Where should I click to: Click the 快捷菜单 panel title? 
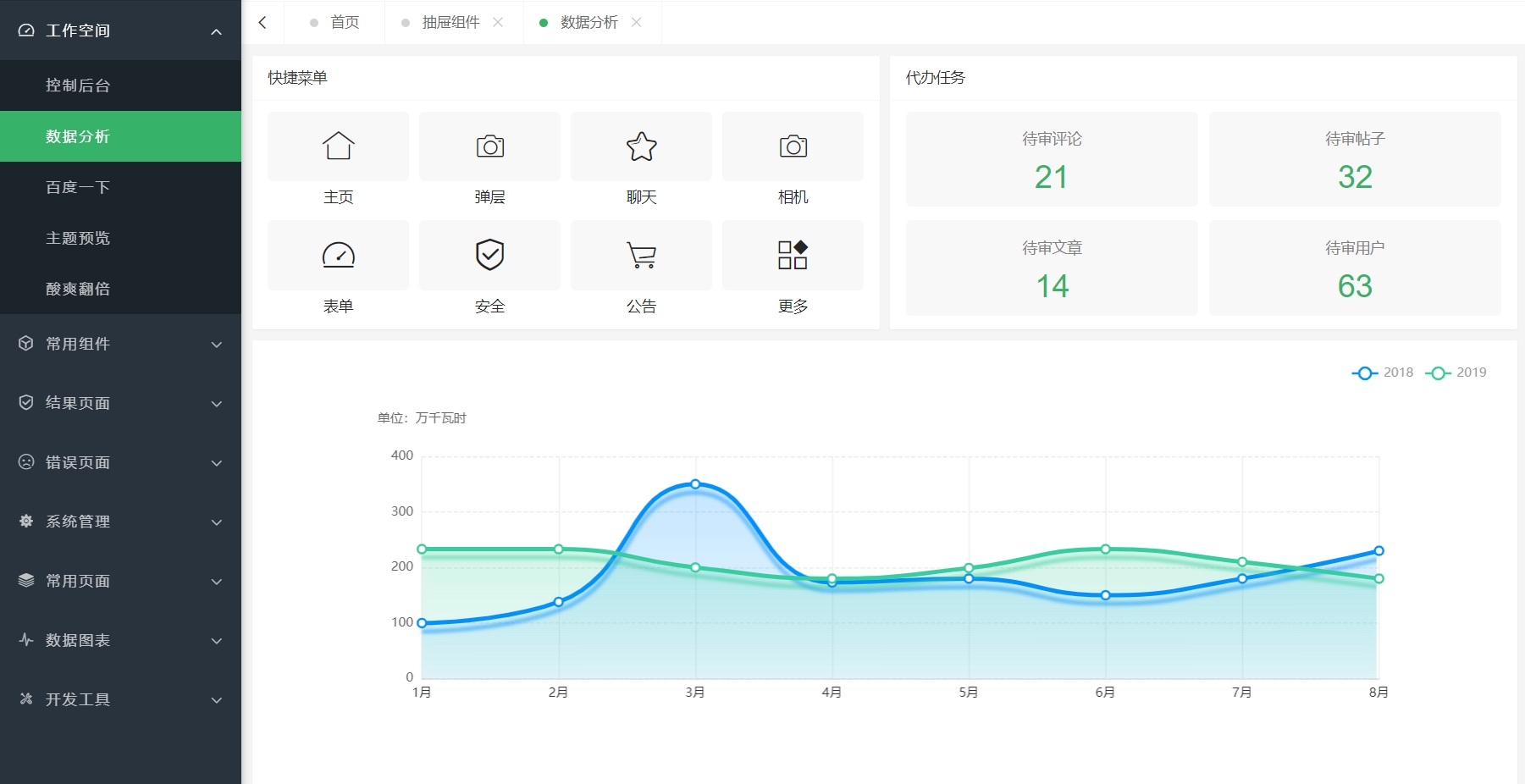(297, 78)
